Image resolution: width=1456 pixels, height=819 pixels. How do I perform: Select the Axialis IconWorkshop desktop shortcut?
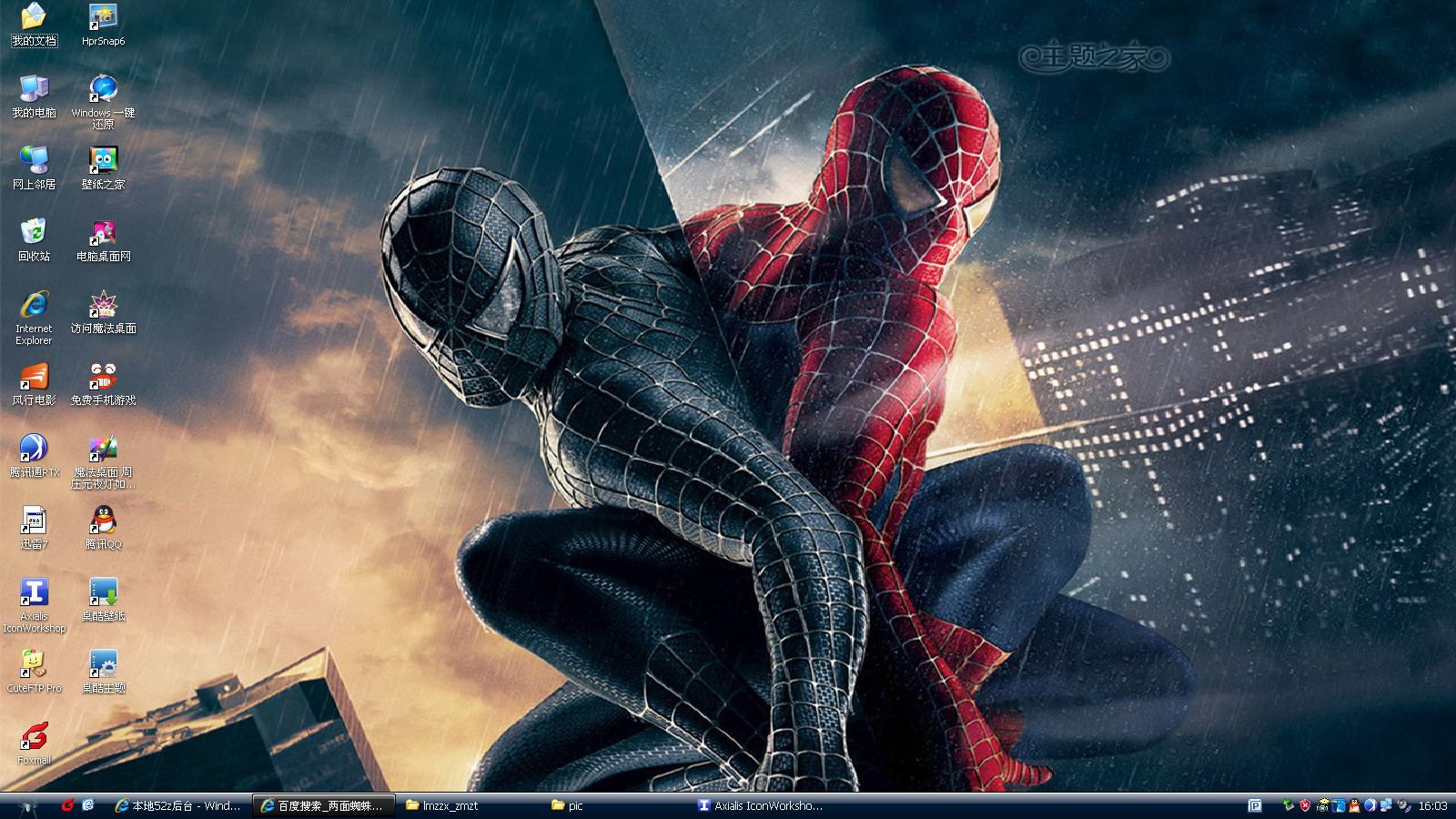coord(34,605)
